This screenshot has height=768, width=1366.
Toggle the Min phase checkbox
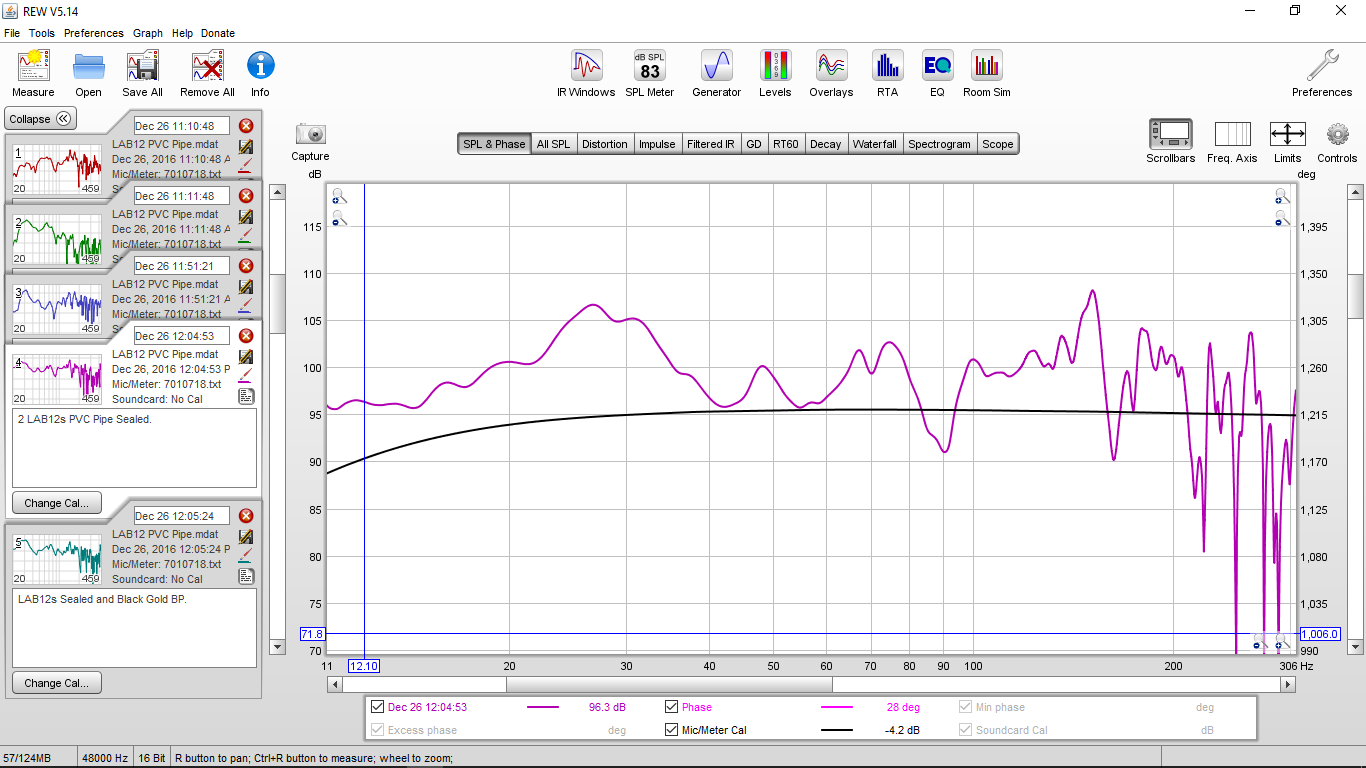pyautogui.click(x=965, y=707)
